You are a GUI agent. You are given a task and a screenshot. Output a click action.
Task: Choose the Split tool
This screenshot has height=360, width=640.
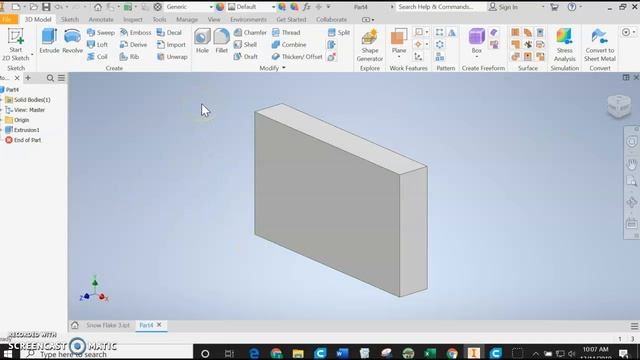click(x=339, y=33)
